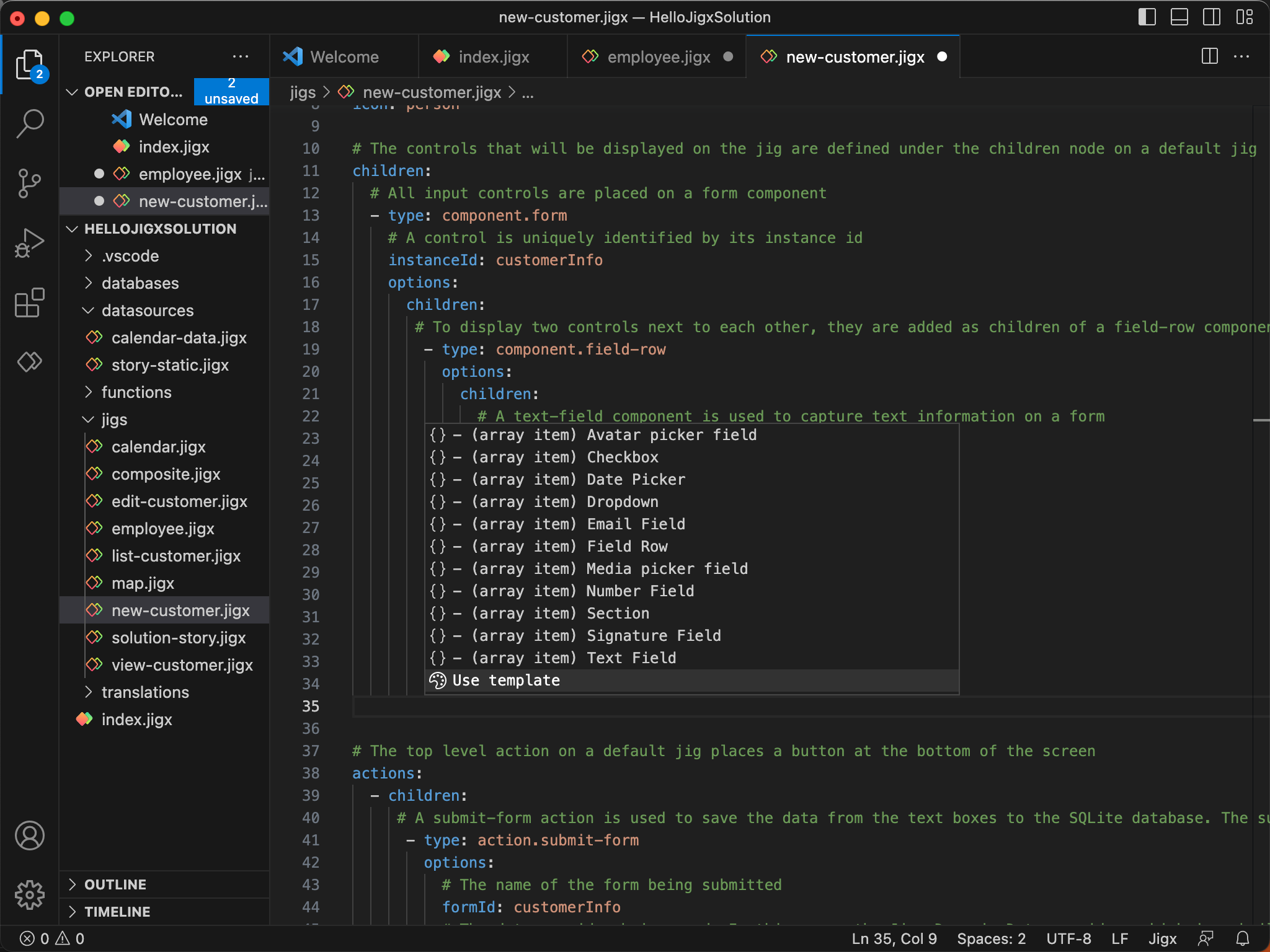
Task: Collapse the datasources folder
Action: (164, 311)
